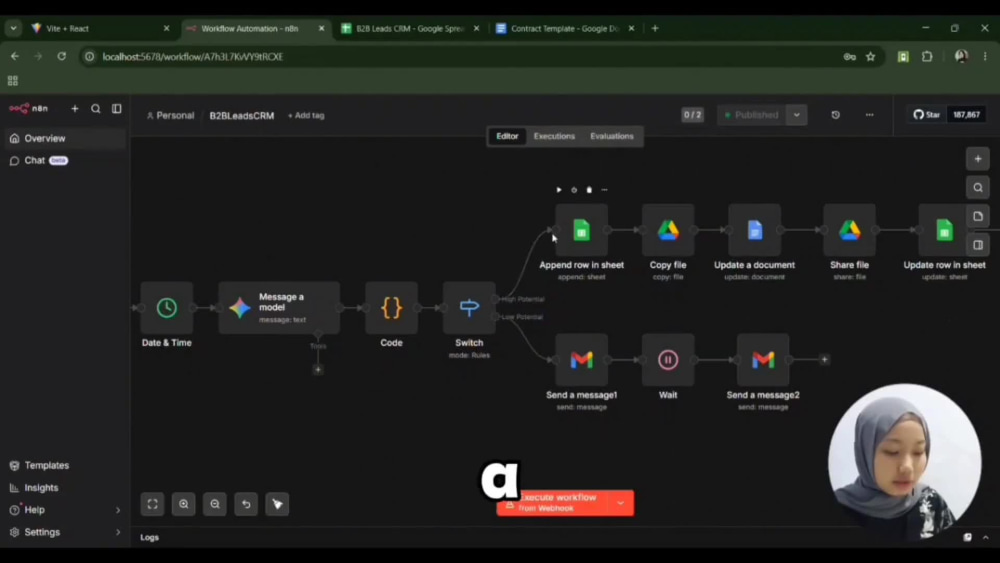
Task: Open Published status dropdown arrow
Action: pos(797,115)
